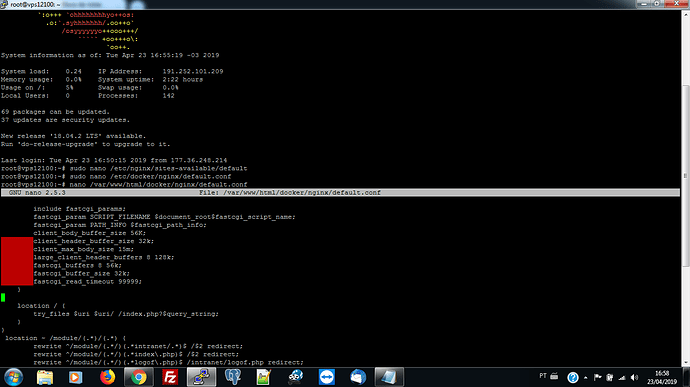Click the 'client_max_body_size 15m;' line
The image size is (690, 387).
point(84,249)
